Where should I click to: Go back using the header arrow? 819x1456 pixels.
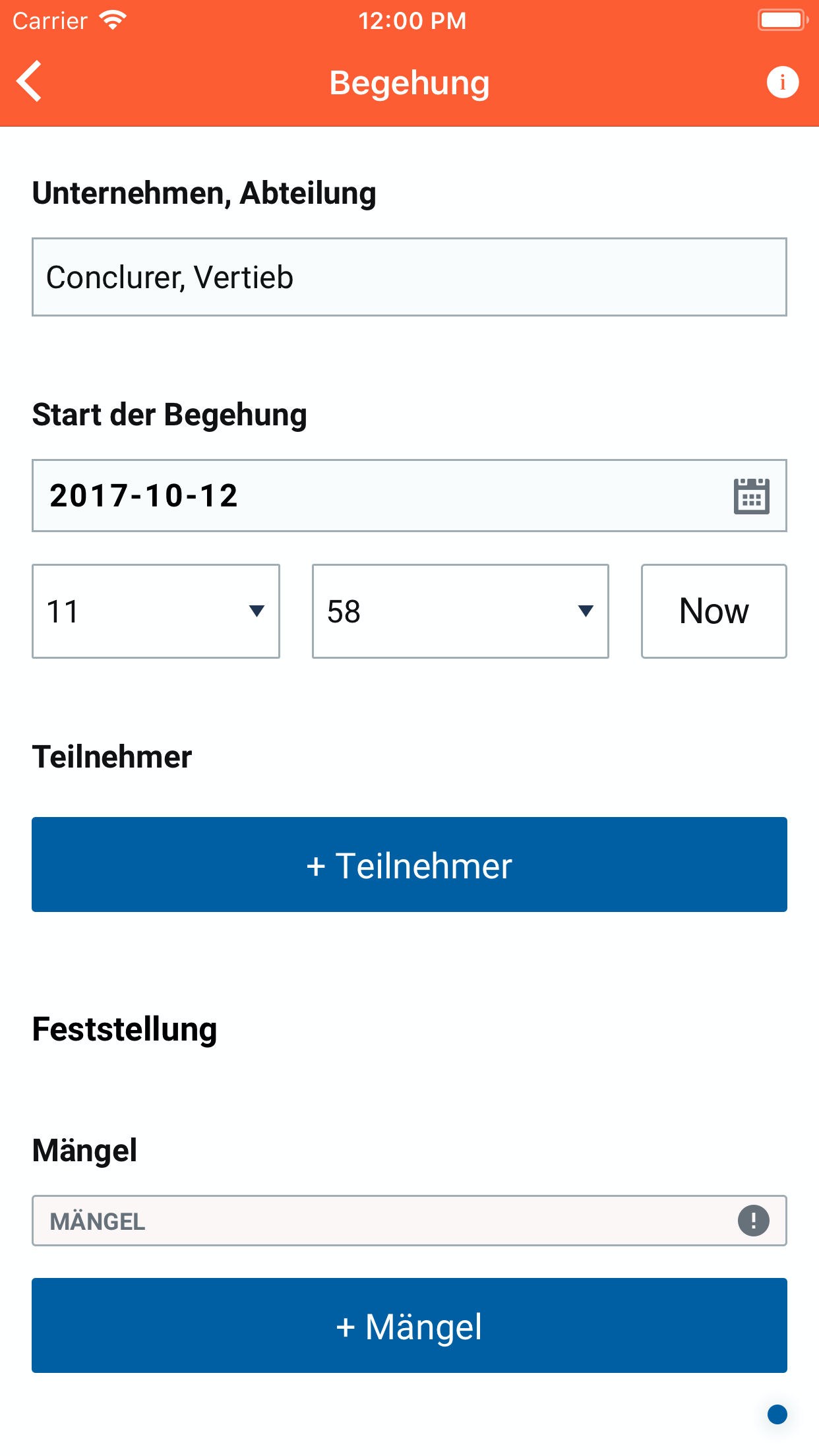30,82
